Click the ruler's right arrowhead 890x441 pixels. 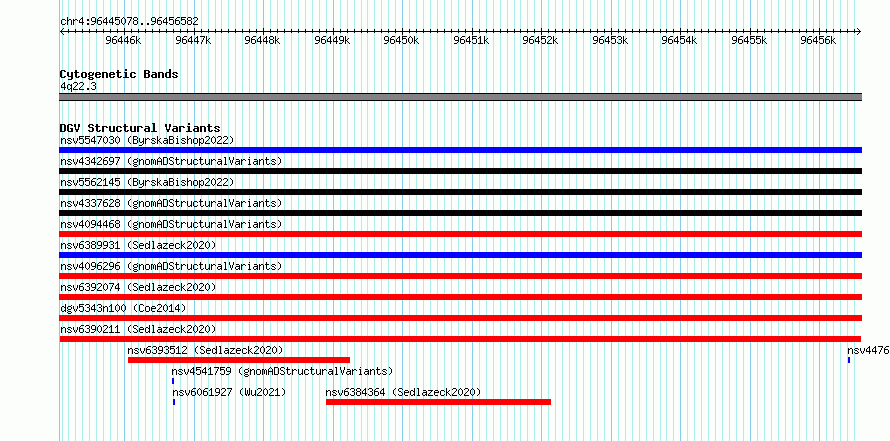point(859,31)
